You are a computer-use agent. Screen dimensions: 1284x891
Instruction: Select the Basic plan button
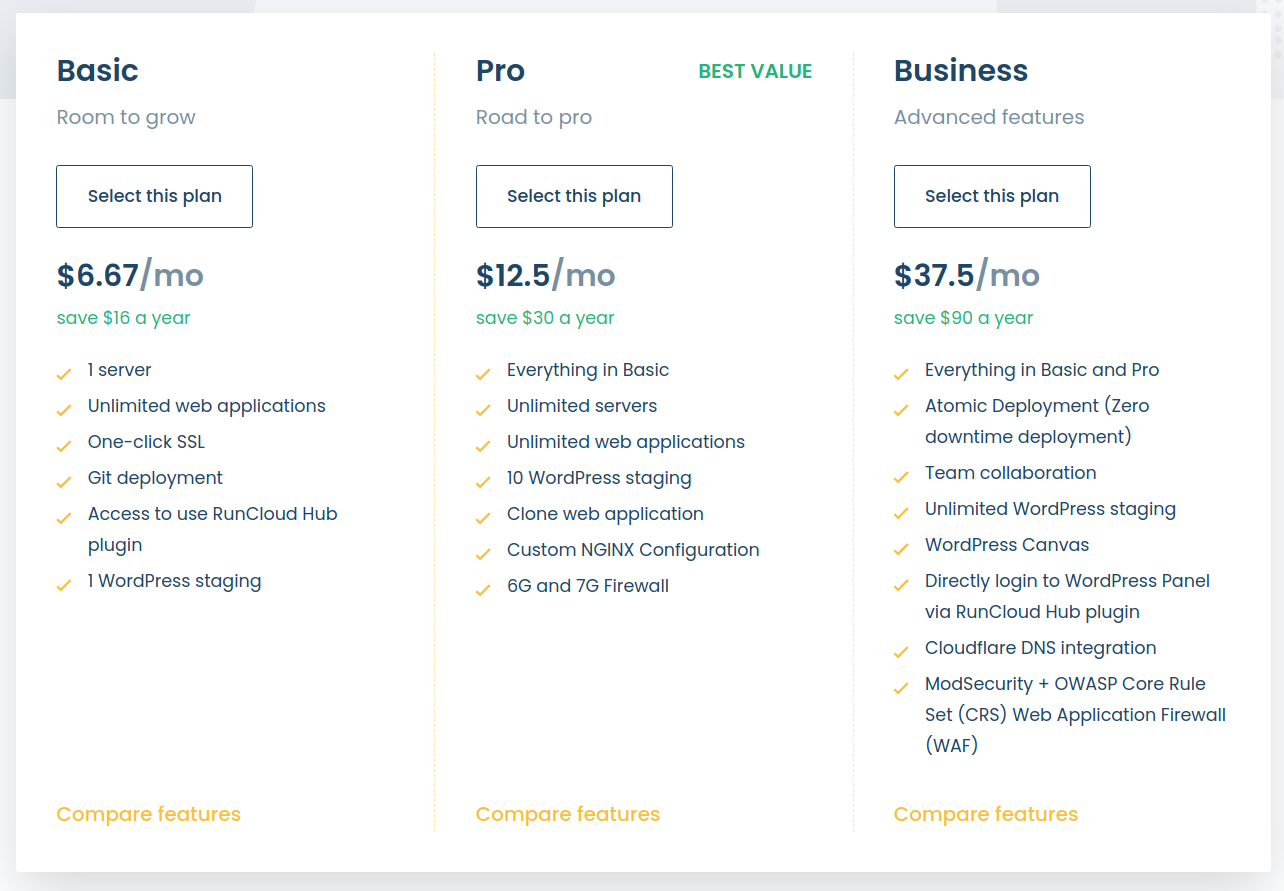tap(154, 196)
